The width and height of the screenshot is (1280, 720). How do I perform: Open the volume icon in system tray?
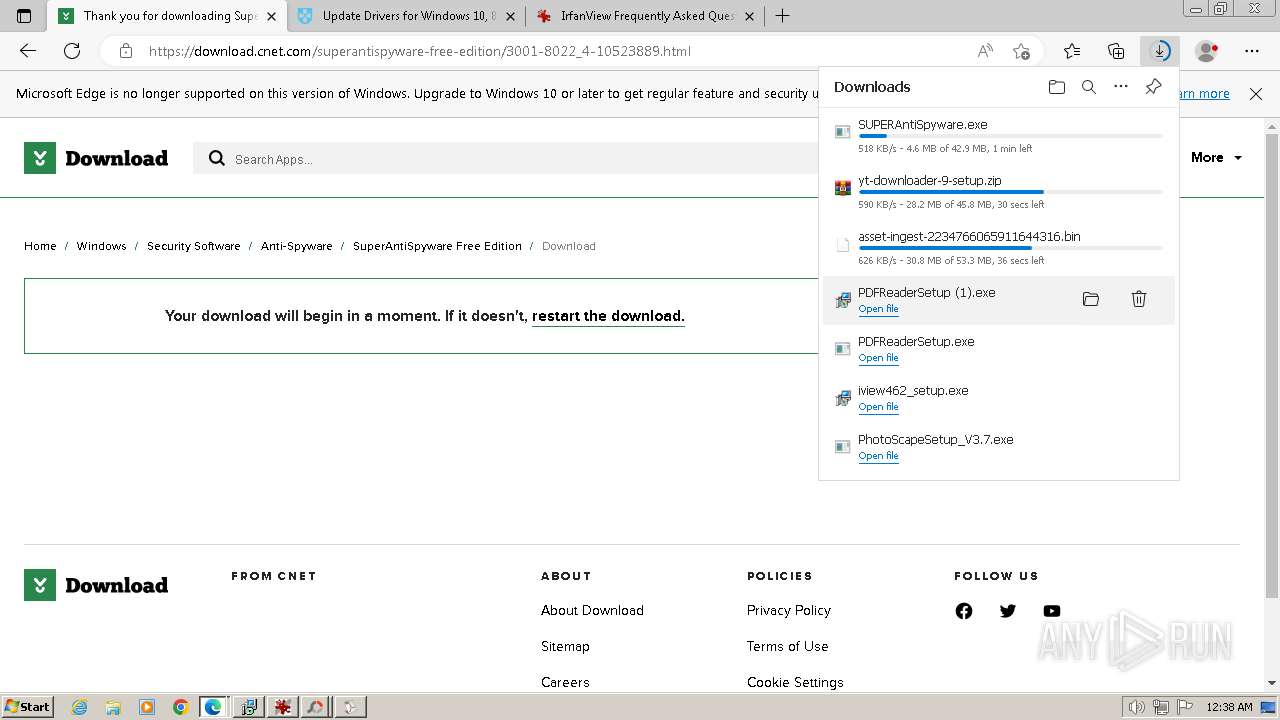click(1136, 707)
